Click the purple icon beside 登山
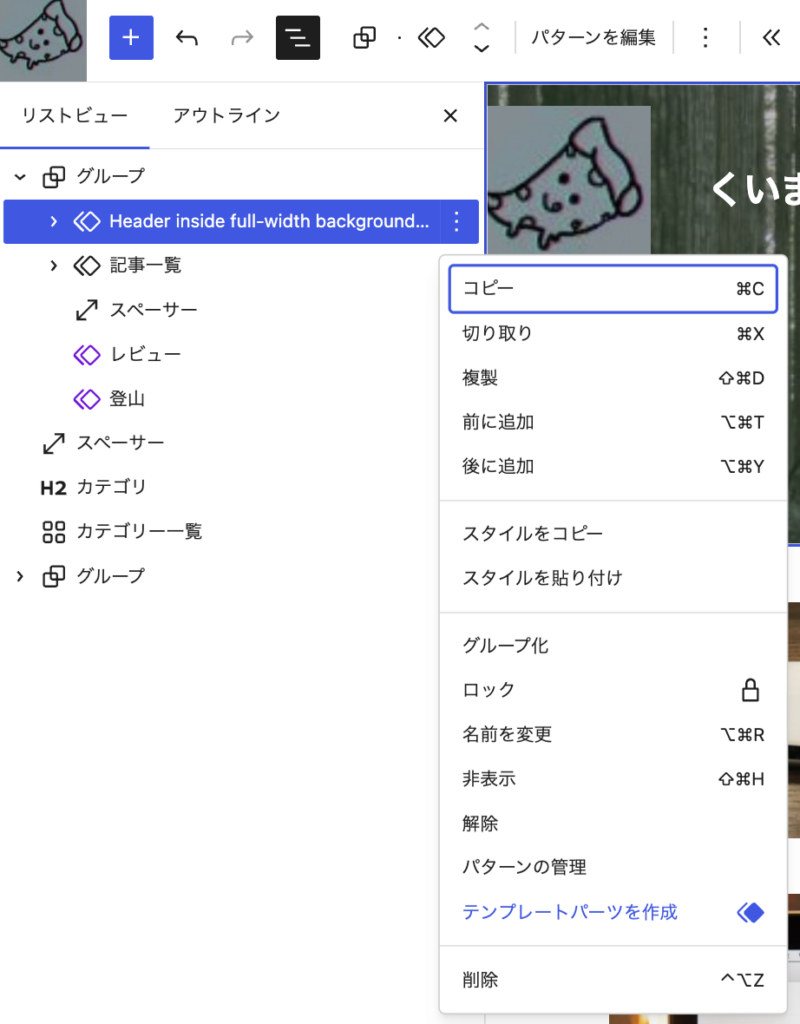800x1024 pixels. tap(87, 399)
